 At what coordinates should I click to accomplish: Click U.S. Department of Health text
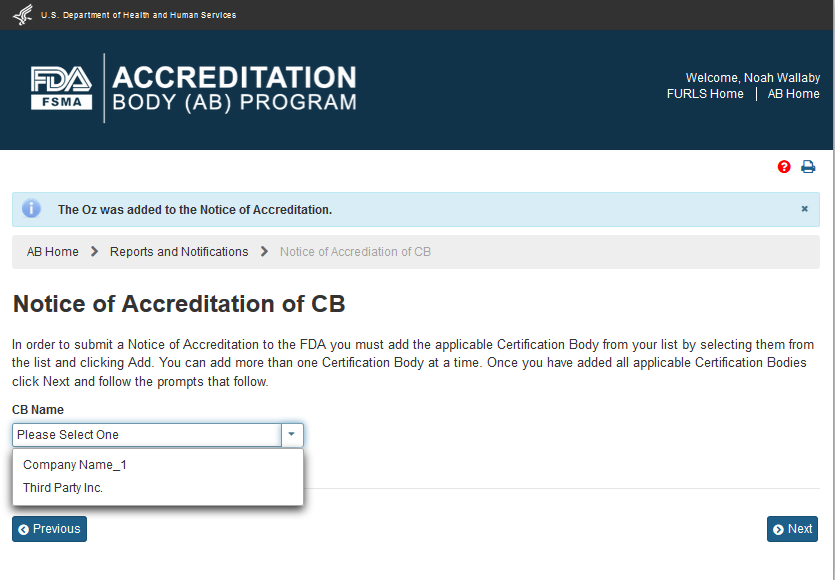coord(138,15)
